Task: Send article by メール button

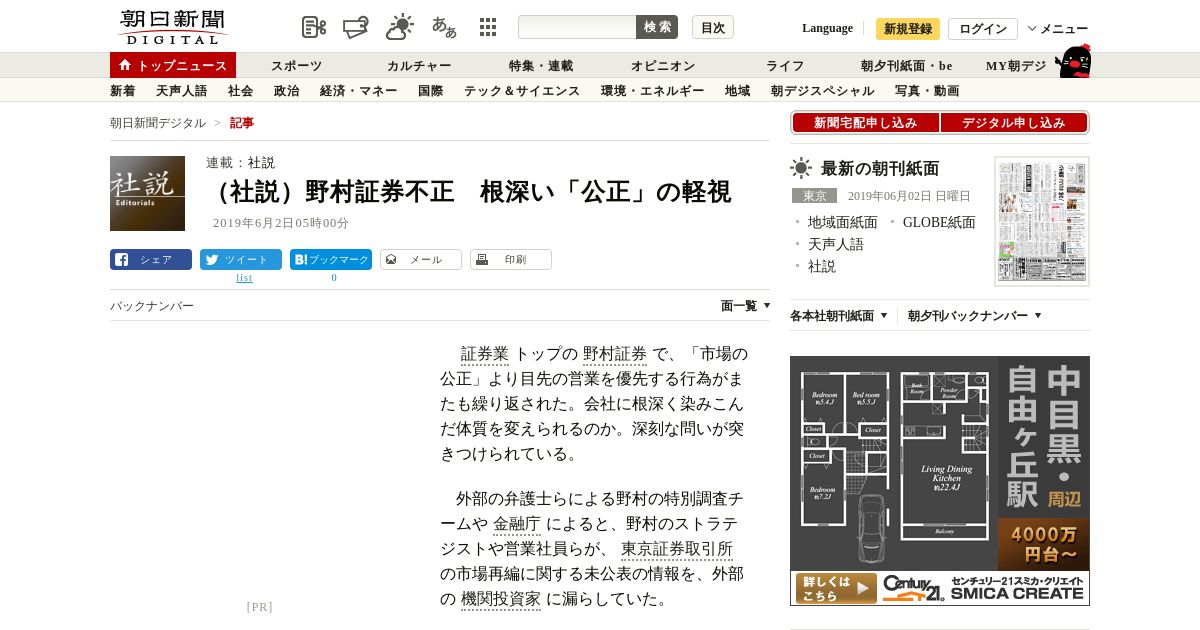Action: (421, 260)
